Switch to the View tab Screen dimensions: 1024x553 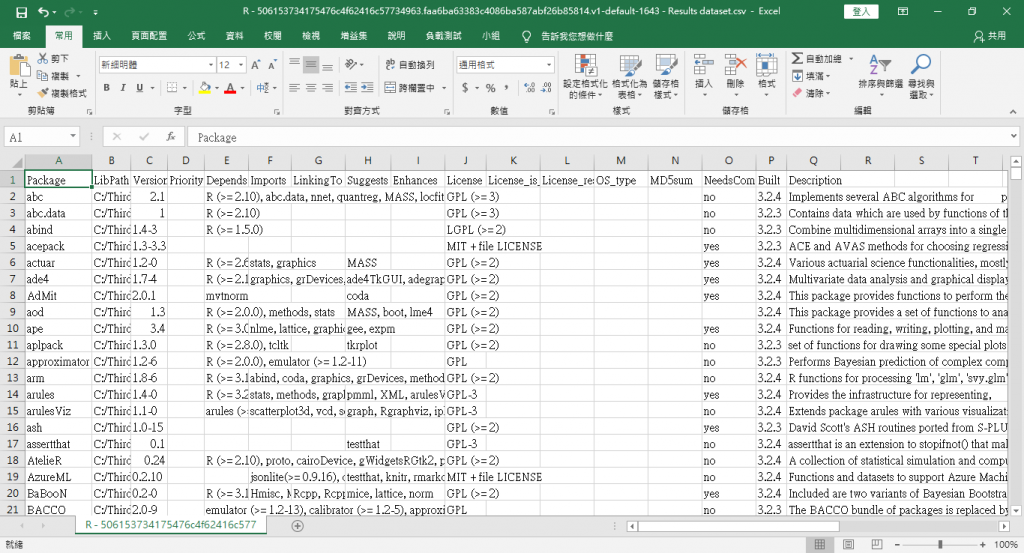(x=311, y=36)
